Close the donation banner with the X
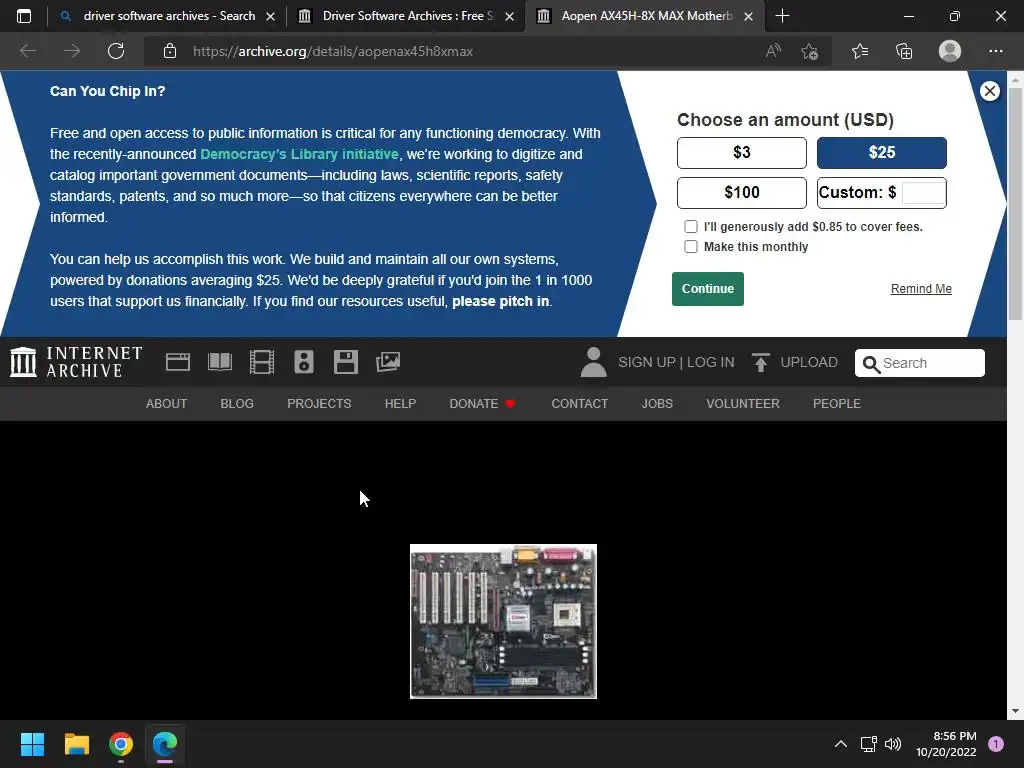 989,91
